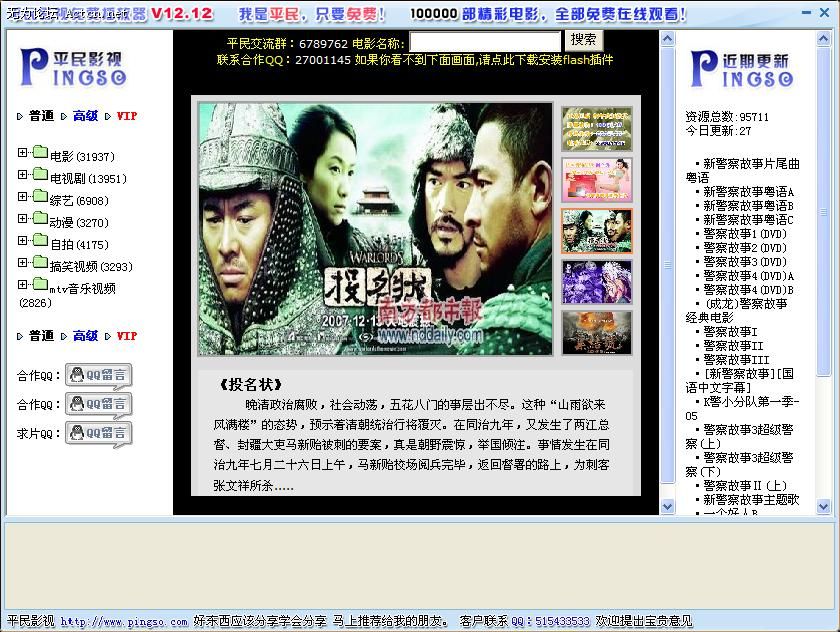
Task: Open the 综艺 folder icon
Action: 40,196
